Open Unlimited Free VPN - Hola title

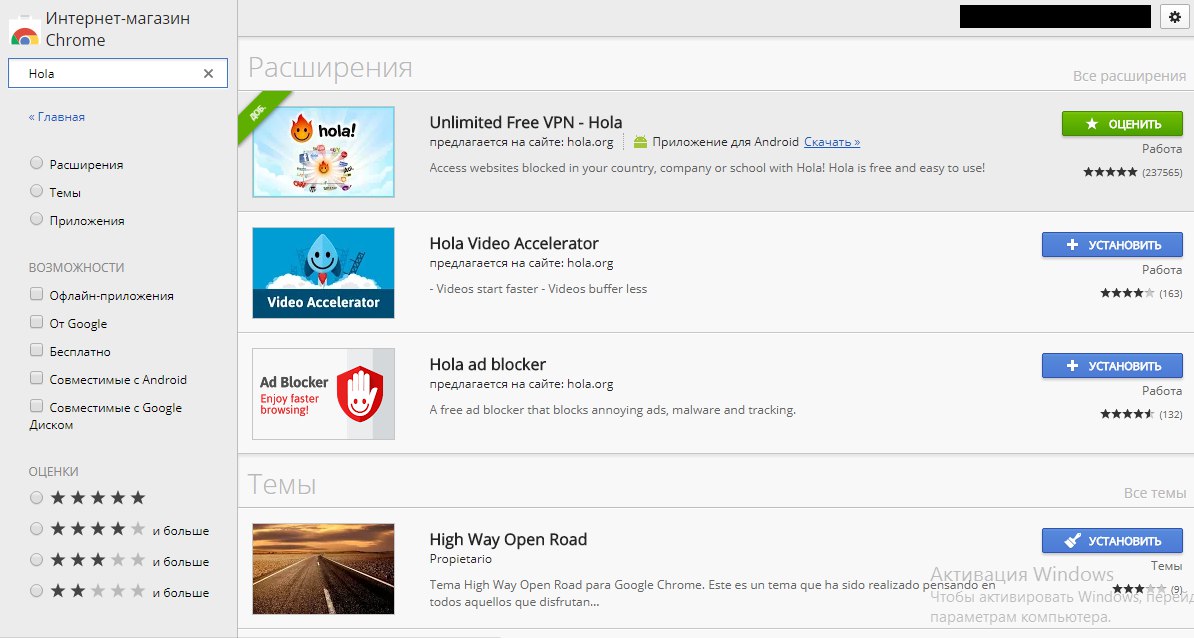pos(525,123)
